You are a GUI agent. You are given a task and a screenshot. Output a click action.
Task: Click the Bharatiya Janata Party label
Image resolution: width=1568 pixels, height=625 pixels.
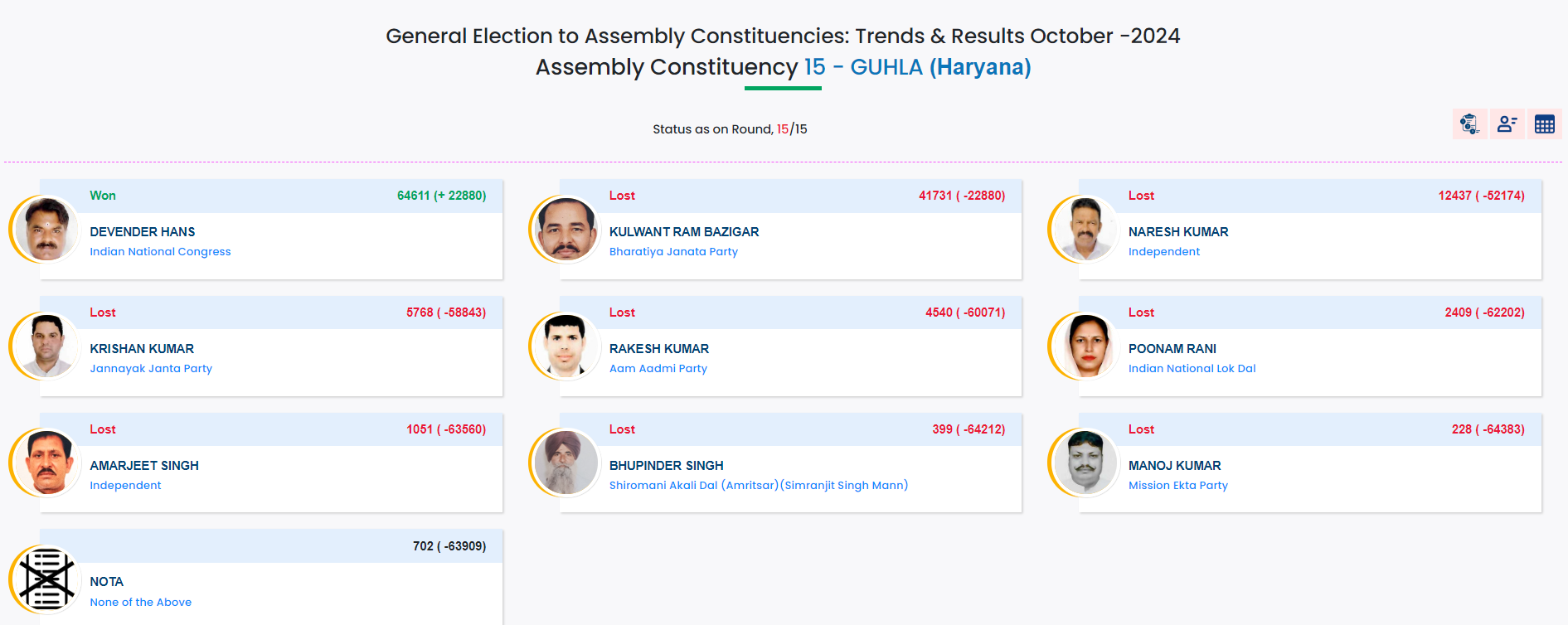[x=673, y=252]
